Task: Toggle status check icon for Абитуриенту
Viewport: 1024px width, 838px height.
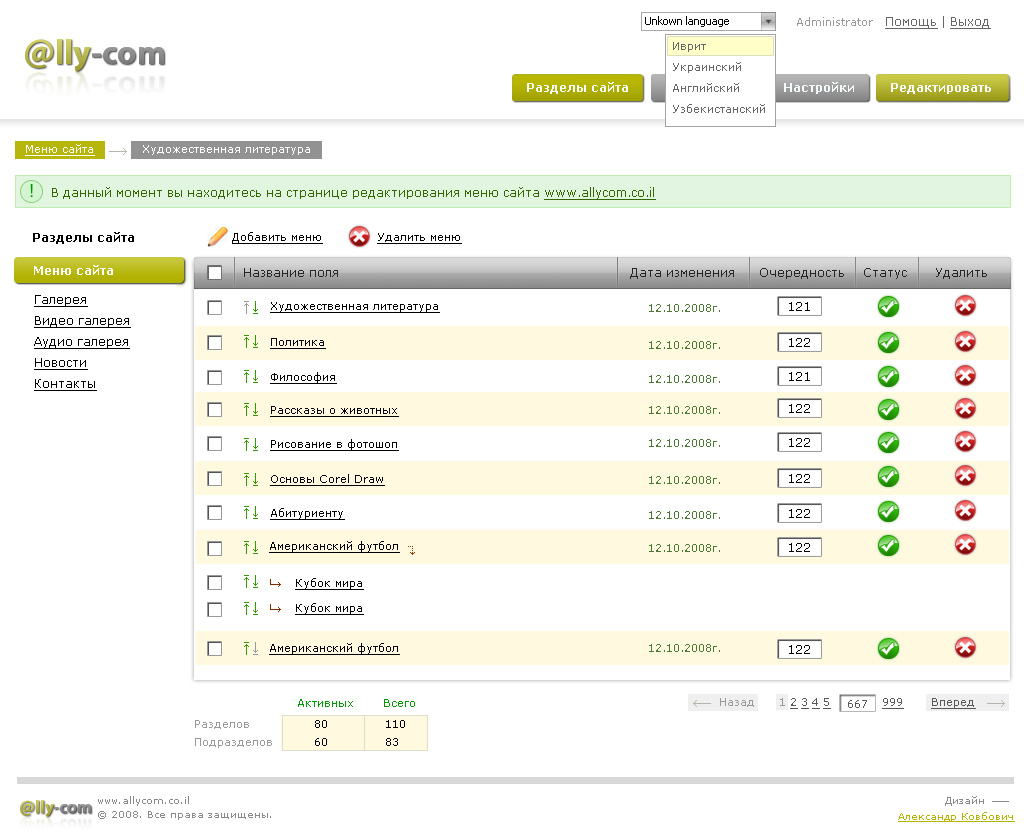Action: click(x=888, y=511)
